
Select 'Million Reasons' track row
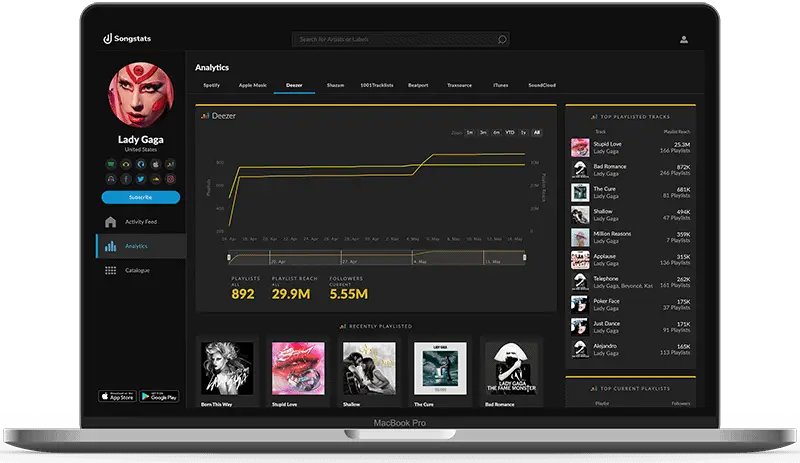[631, 237]
